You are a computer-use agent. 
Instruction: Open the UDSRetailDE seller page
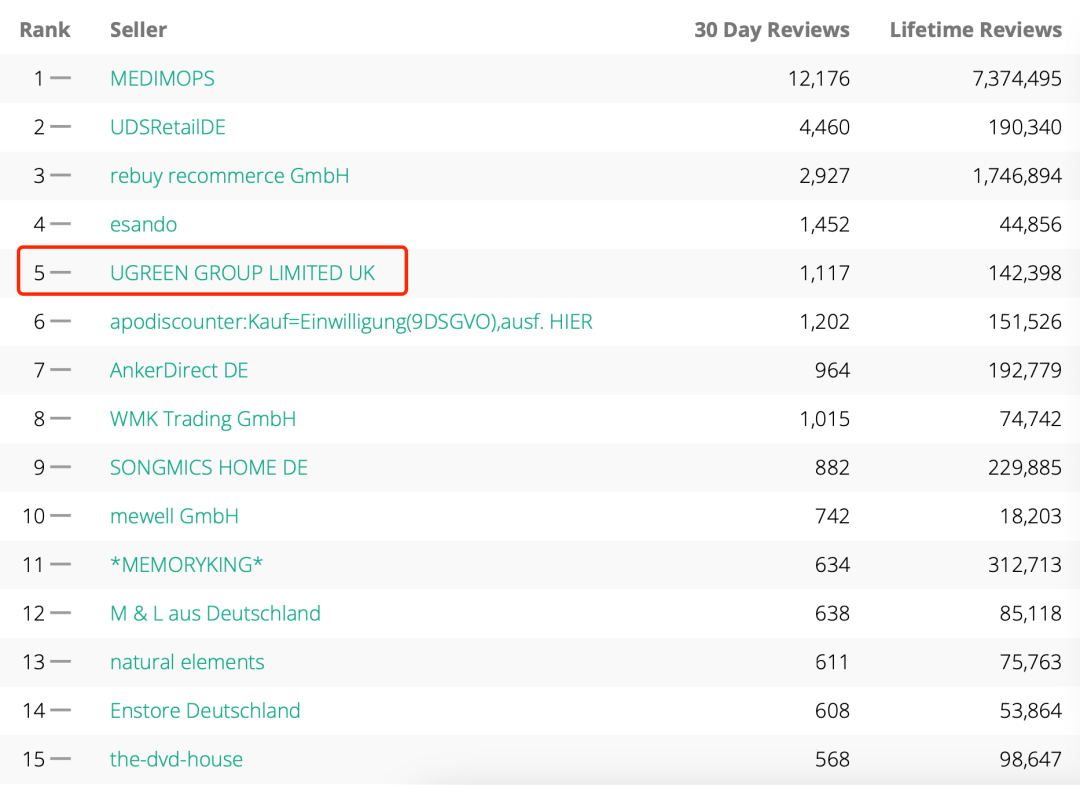(x=168, y=127)
